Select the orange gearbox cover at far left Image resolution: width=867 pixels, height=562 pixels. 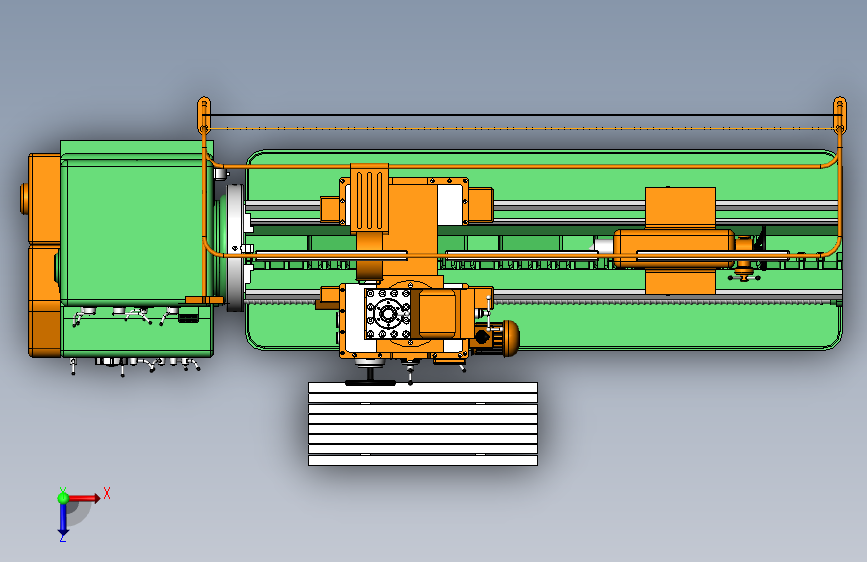pos(45,256)
